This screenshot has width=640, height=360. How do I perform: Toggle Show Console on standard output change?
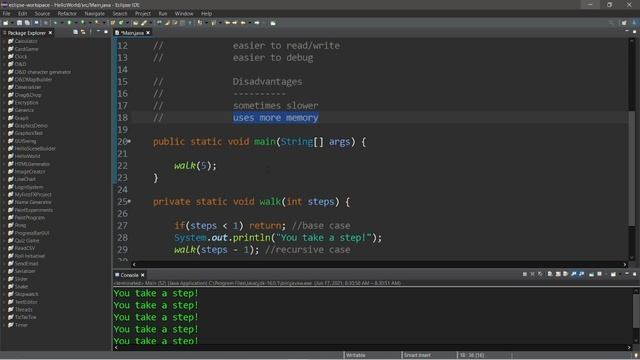[x=574, y=274]
